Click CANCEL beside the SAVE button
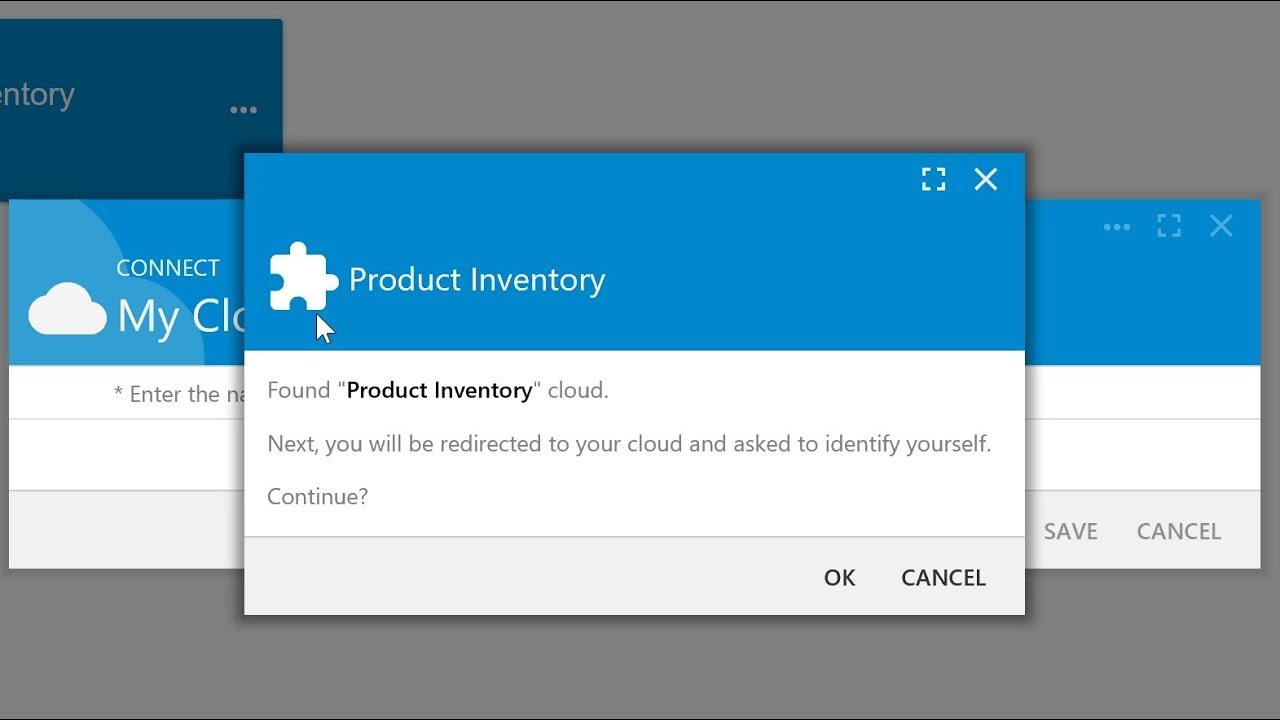Image resolution: width=1280 pixels, height=720 pixels. pos(1178,531)
